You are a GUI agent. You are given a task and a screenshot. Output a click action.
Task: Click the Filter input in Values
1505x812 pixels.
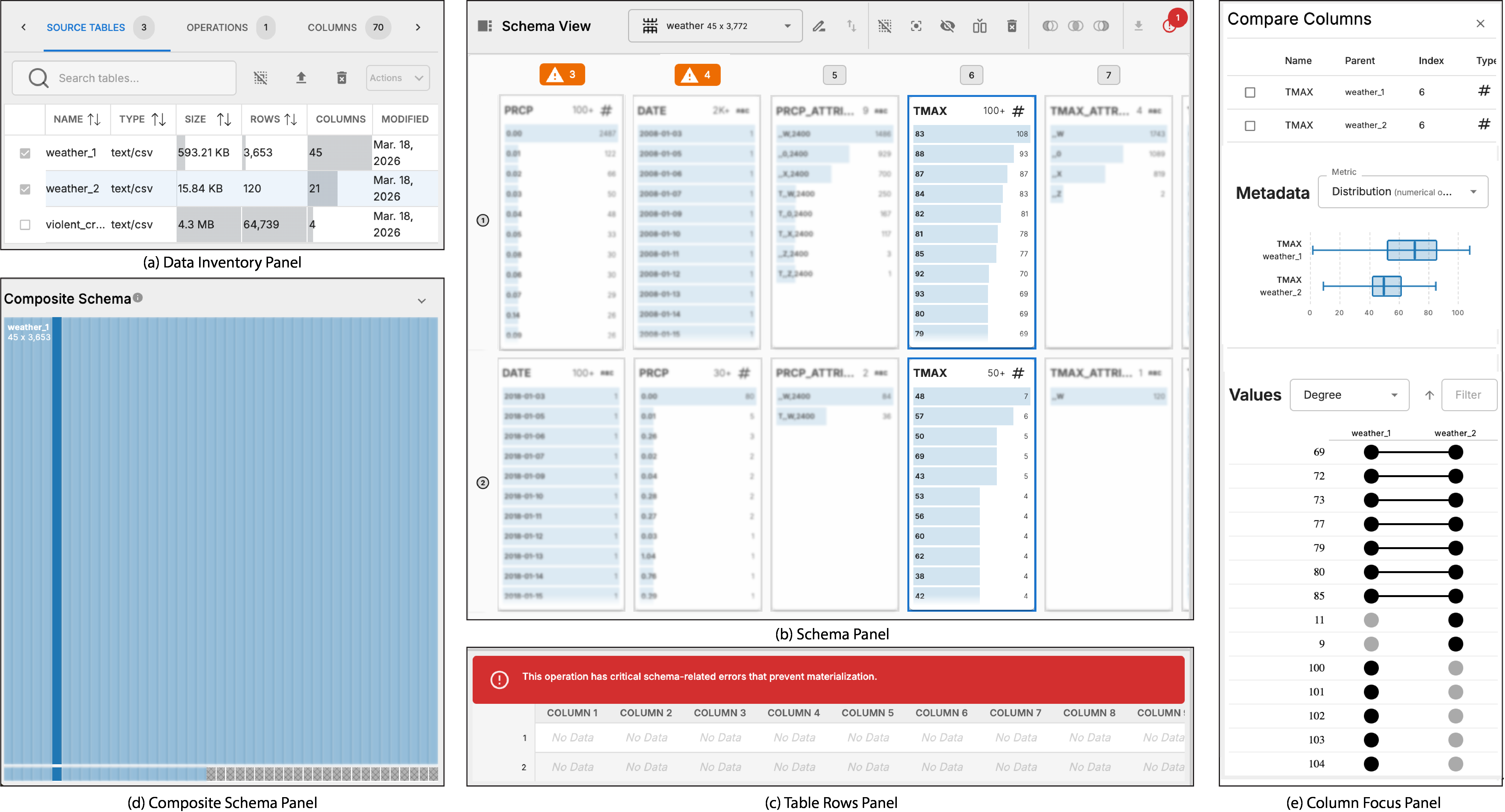[1469, 395]
